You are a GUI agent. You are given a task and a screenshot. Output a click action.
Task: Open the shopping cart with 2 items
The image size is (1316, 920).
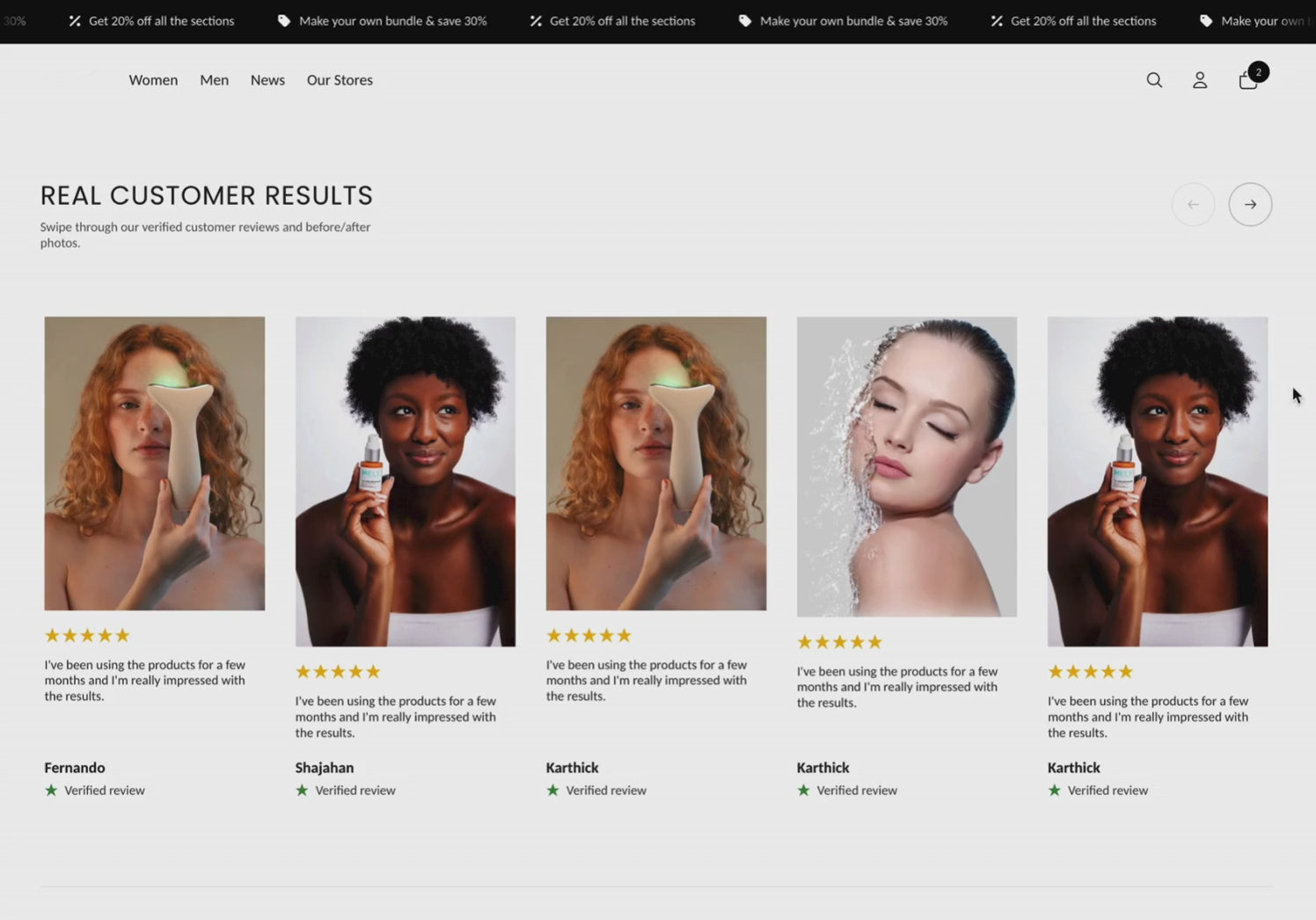1247,80
